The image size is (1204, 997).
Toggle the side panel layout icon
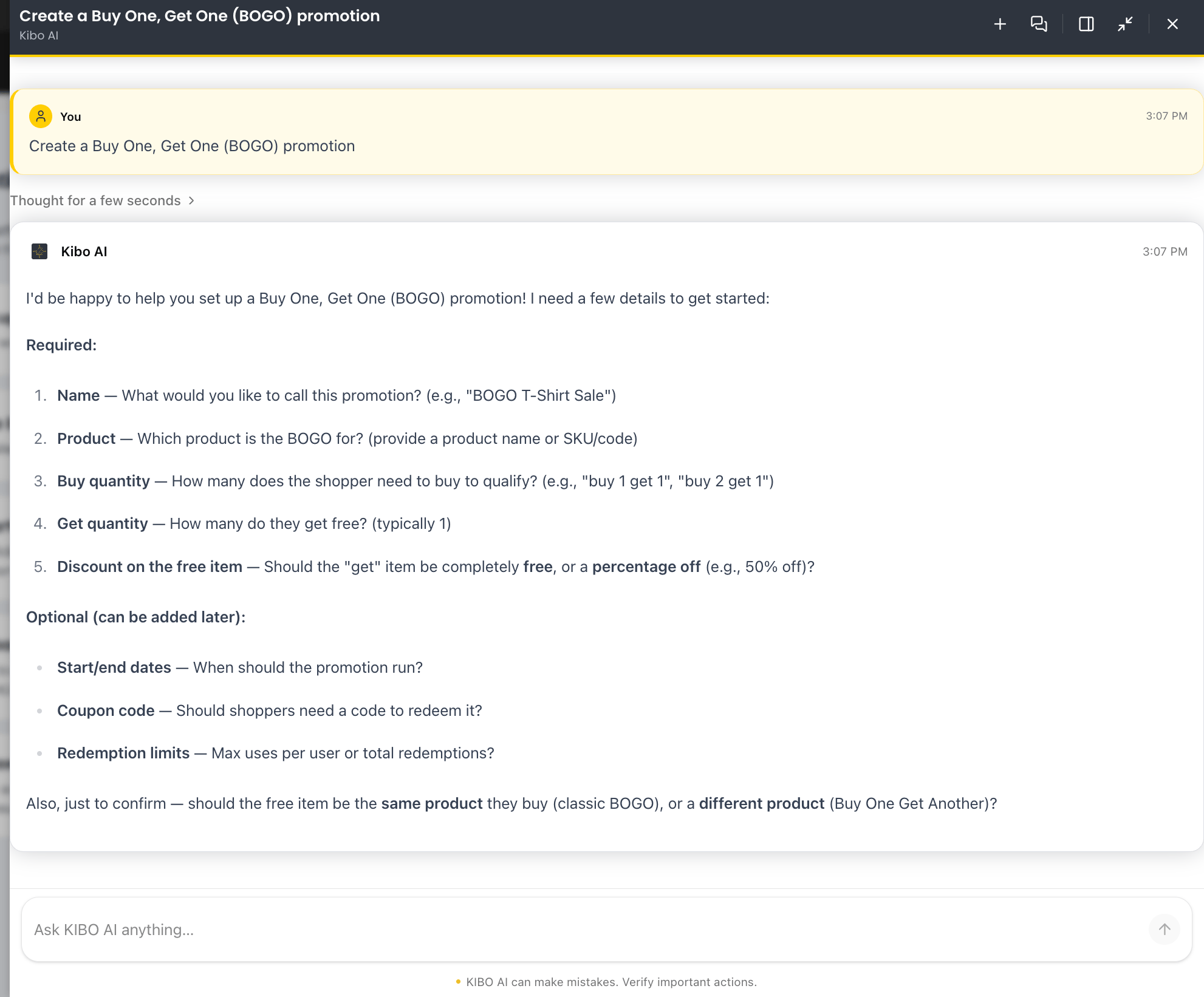tap(1086, 24)
